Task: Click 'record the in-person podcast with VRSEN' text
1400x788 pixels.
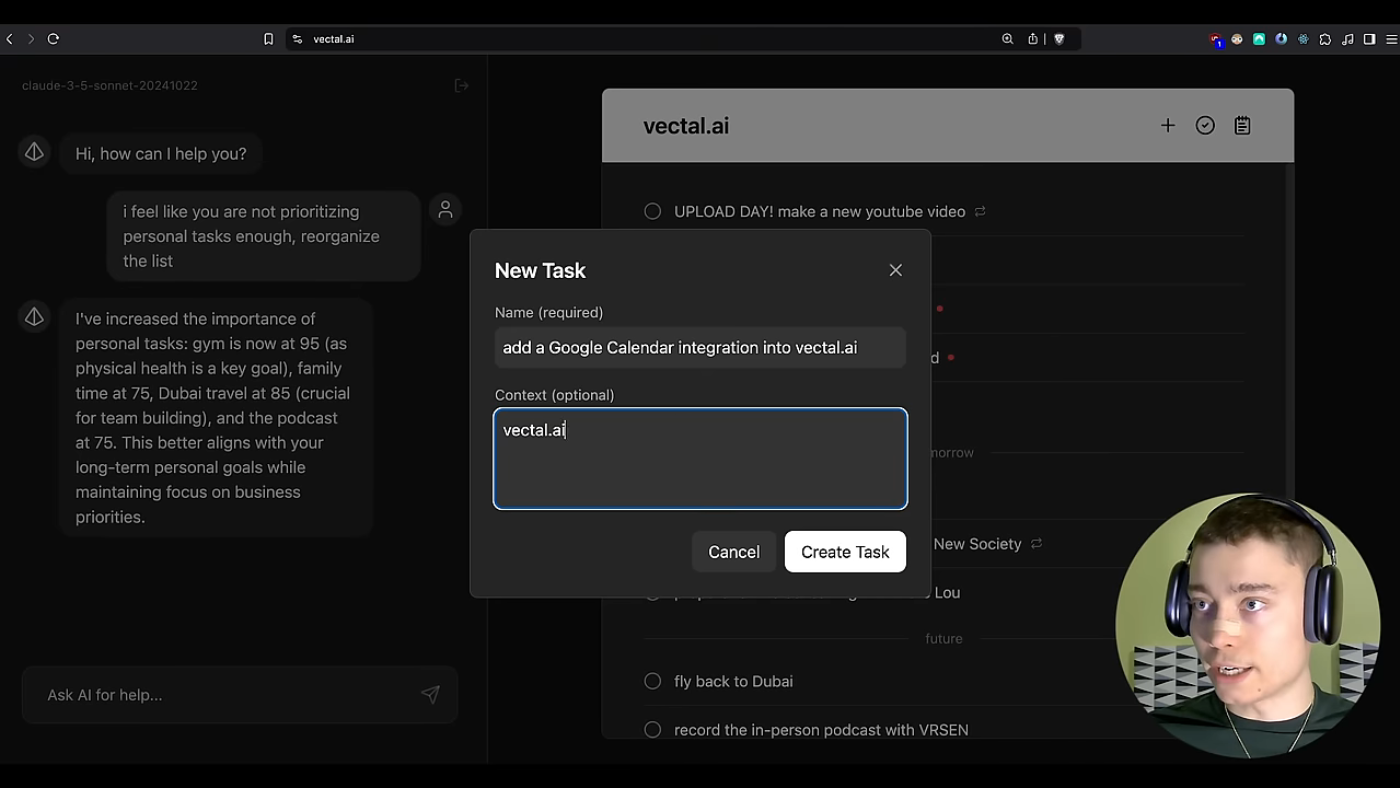Action: (x=821, y=730)
